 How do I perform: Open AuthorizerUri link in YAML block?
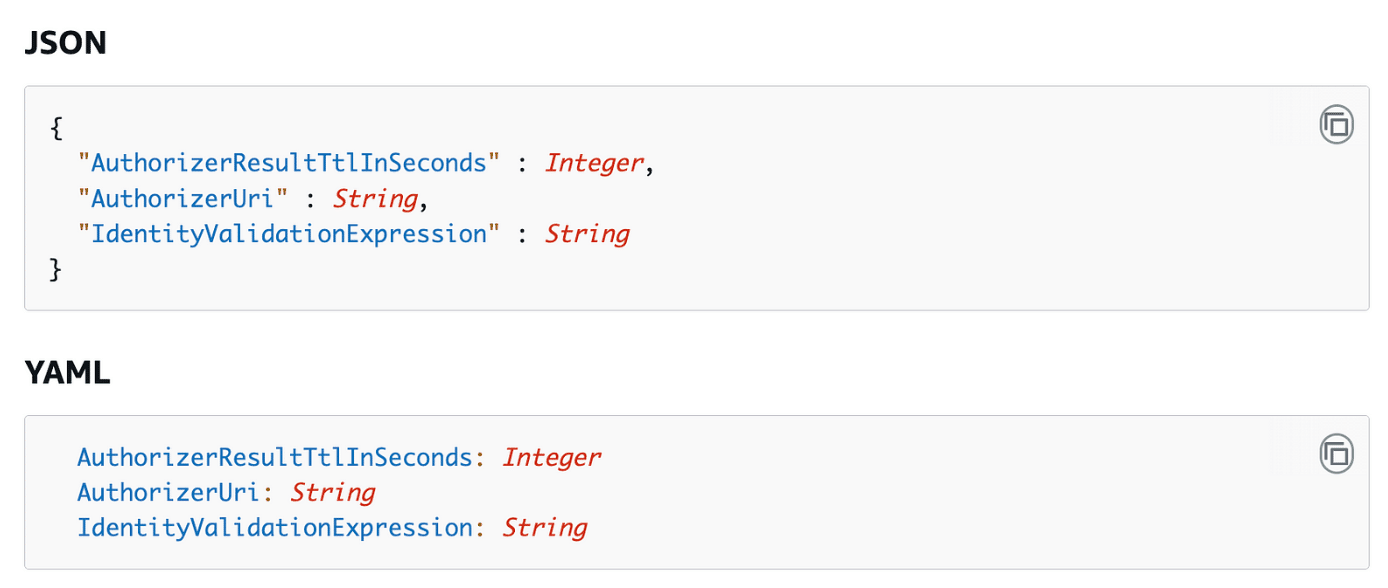[x=169, y=492]
